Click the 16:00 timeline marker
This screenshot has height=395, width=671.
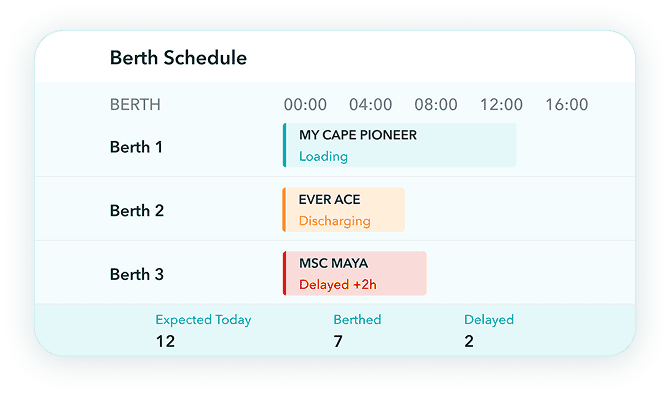tap(567, 104)
